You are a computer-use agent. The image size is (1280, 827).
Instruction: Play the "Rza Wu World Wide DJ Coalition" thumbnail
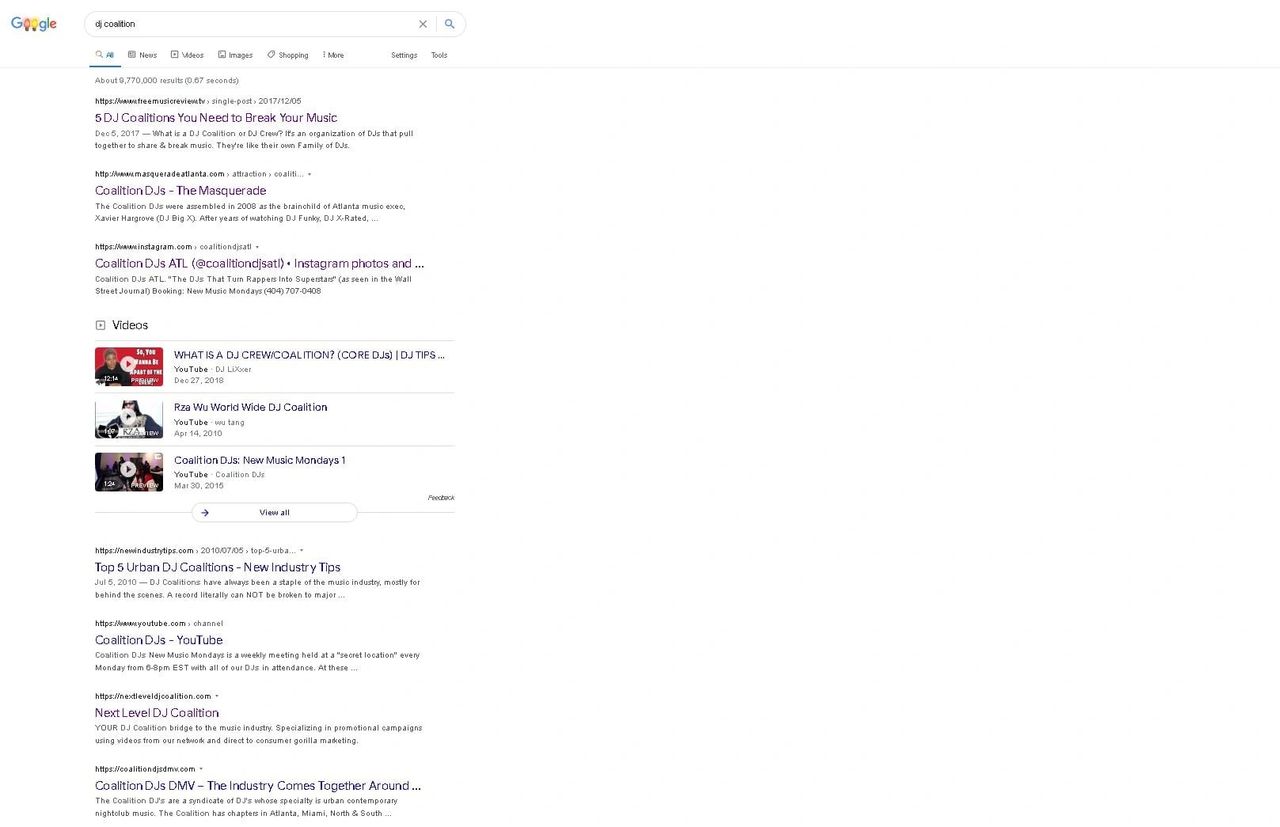point(129,419)
